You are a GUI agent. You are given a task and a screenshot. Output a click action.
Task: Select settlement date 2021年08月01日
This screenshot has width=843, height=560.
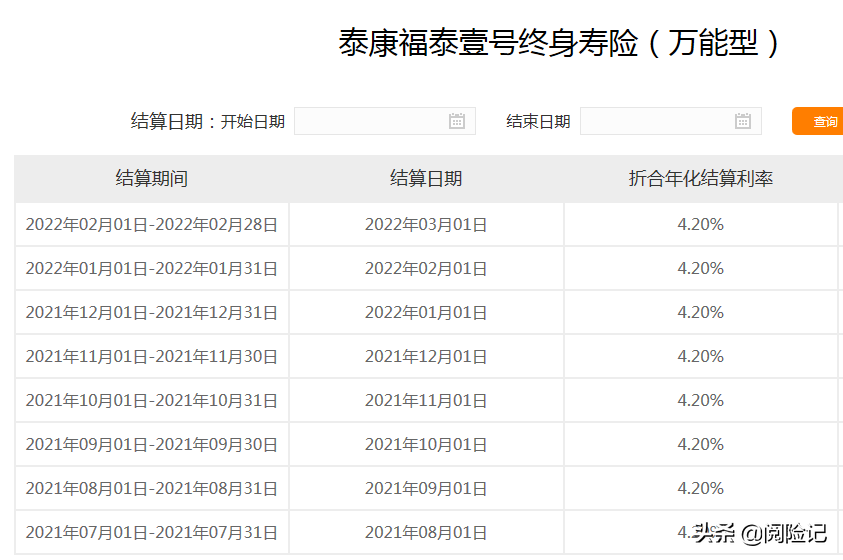pyautogui.click(x=426, y=533)
